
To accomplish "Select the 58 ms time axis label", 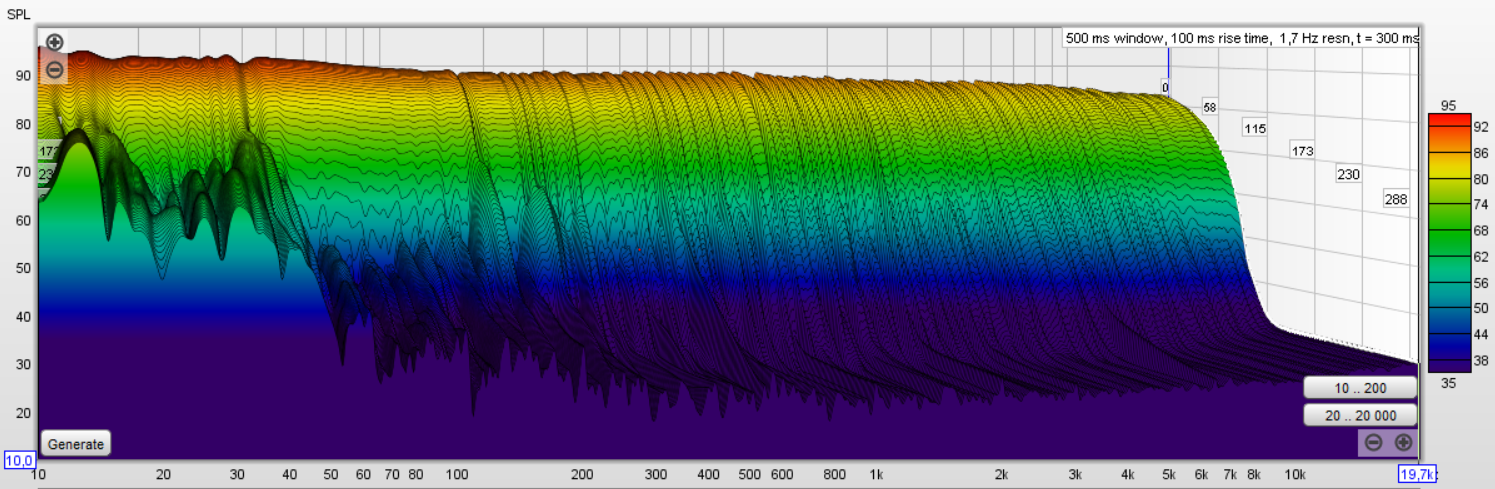I will point(1209,107).
